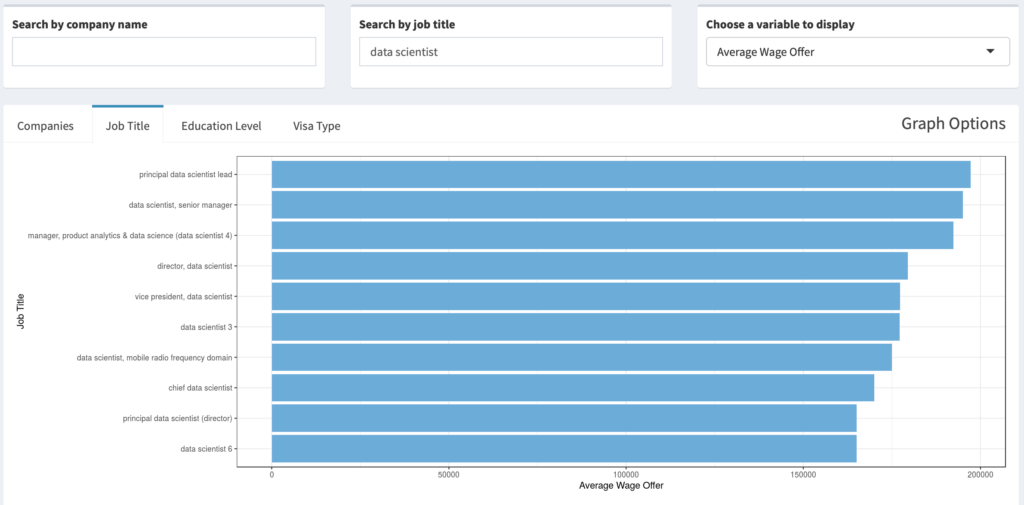Click the data scientist, senior manager bar
1024x505 pixels.
tap(617, 204)
